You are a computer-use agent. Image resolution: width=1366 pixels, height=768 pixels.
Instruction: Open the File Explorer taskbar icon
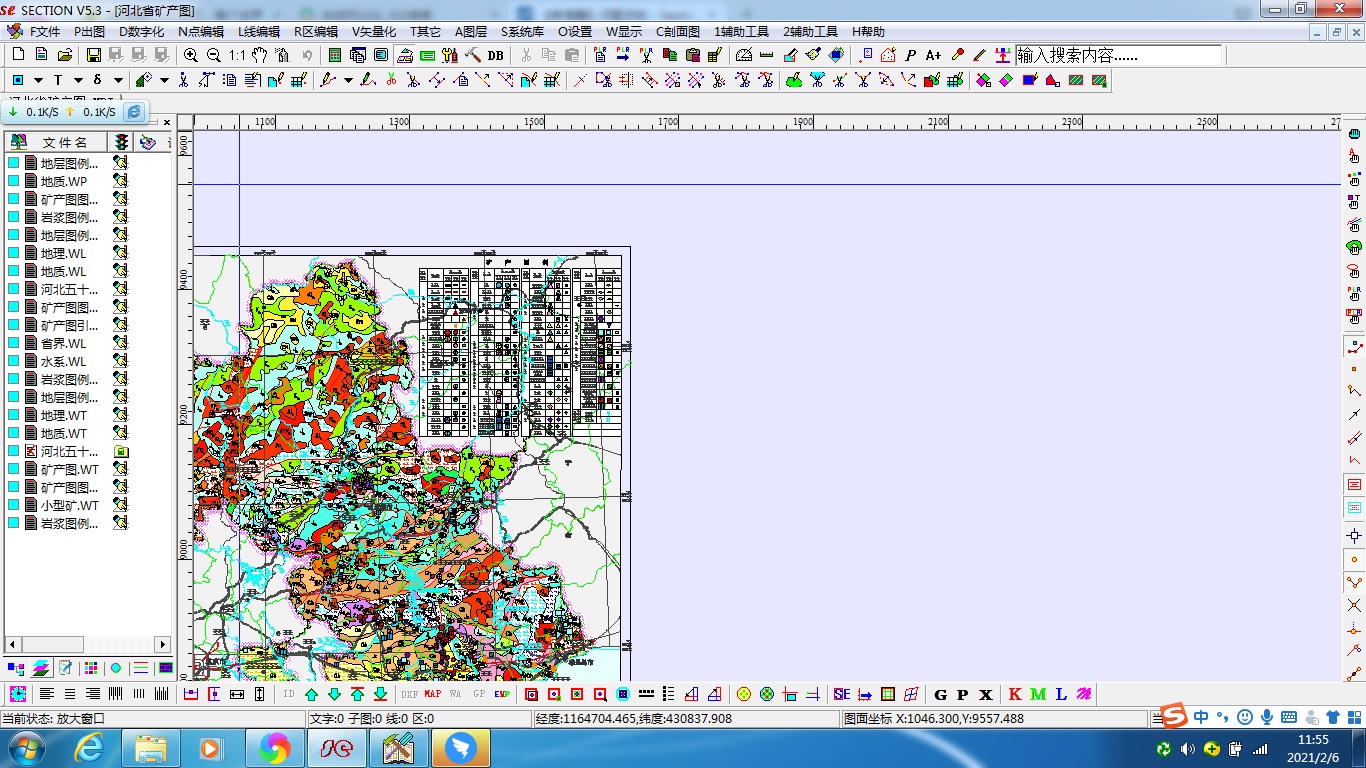tap(150, 748)
